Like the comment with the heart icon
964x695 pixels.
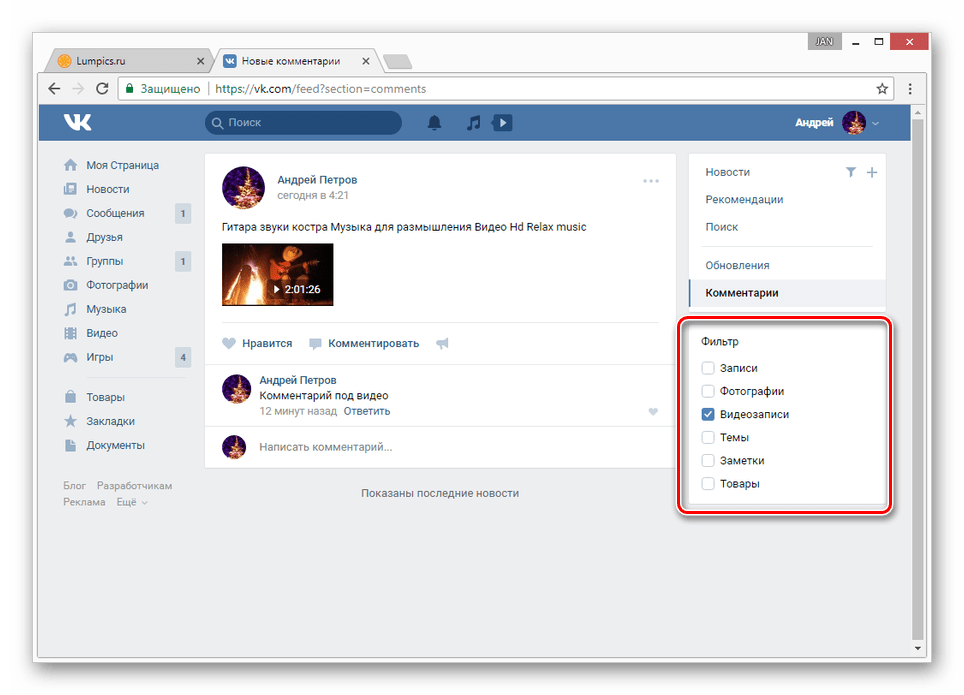(653, 411)
